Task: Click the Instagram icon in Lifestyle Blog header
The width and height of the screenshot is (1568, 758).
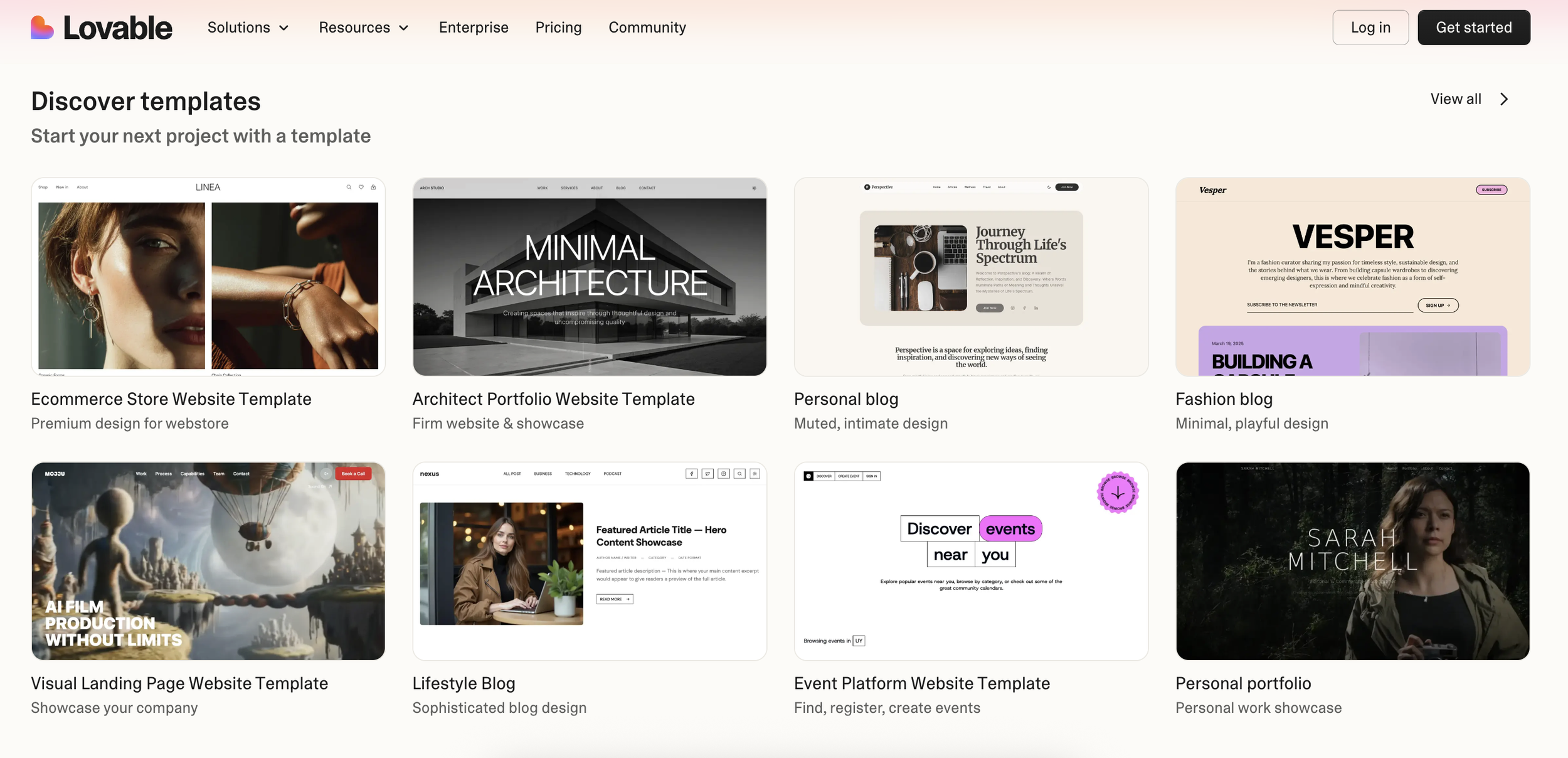Action: pyautogui.click(x=723, y=473)
